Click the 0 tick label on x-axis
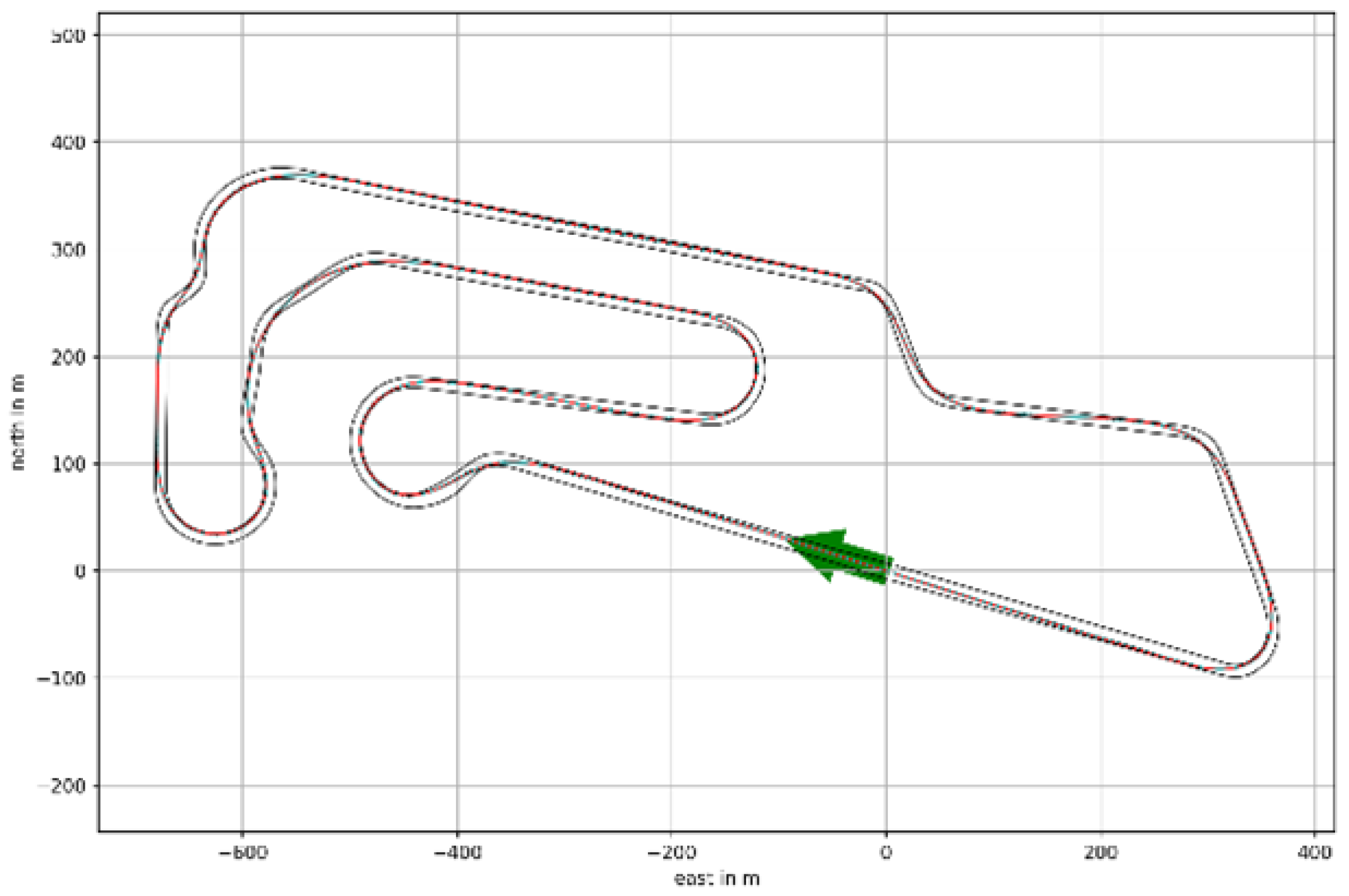 click(x=885, y=852)
